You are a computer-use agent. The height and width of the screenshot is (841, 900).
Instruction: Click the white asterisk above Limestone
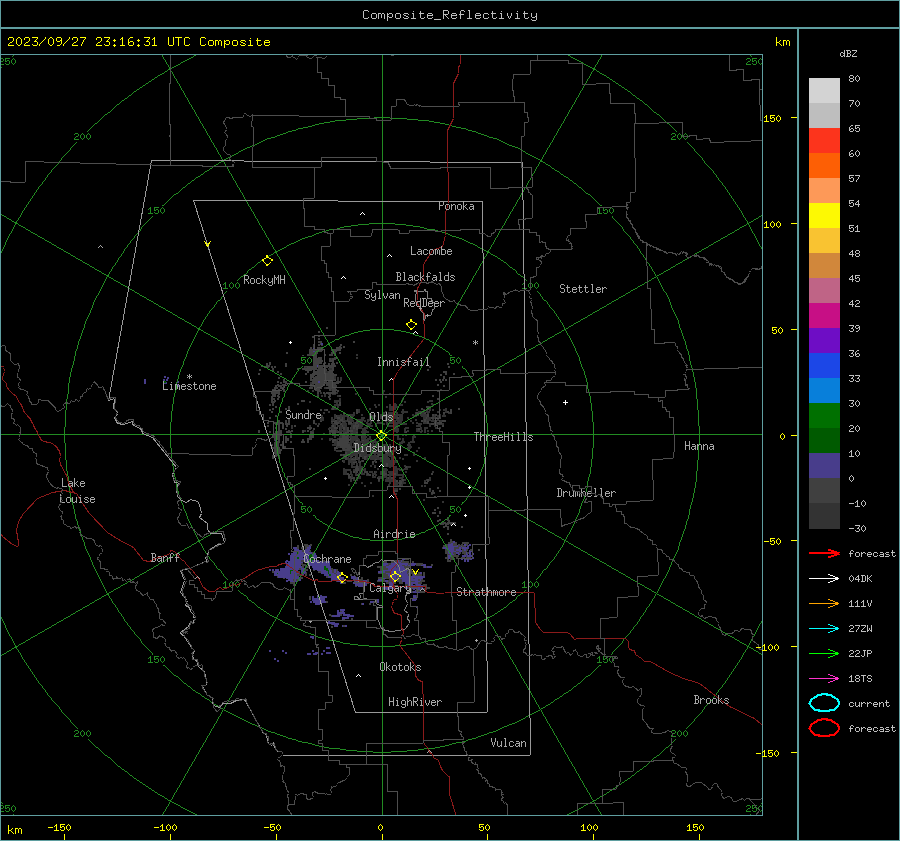click(189, 377)
